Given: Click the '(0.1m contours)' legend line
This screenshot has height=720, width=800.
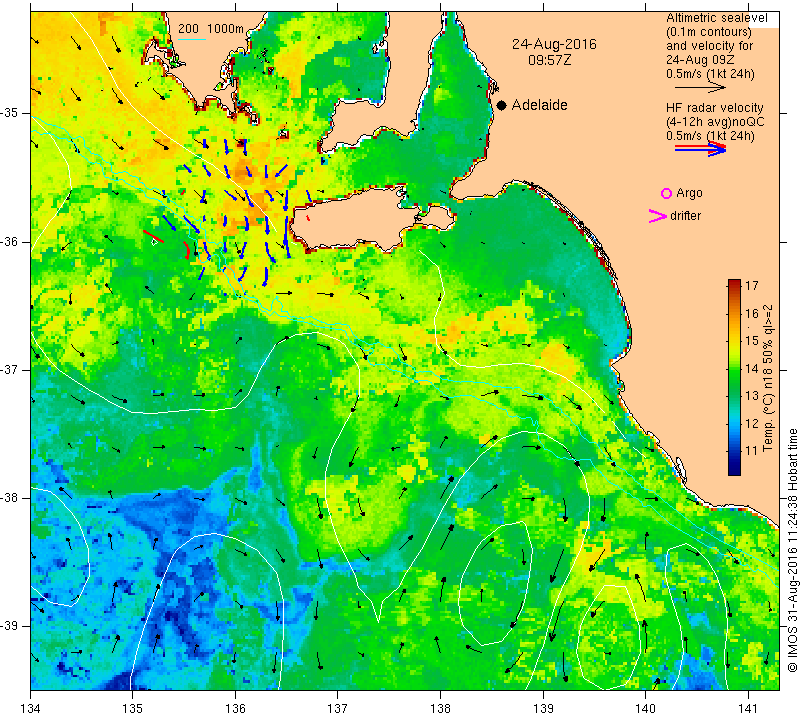Looking at the screenshot, I should 709,32.
